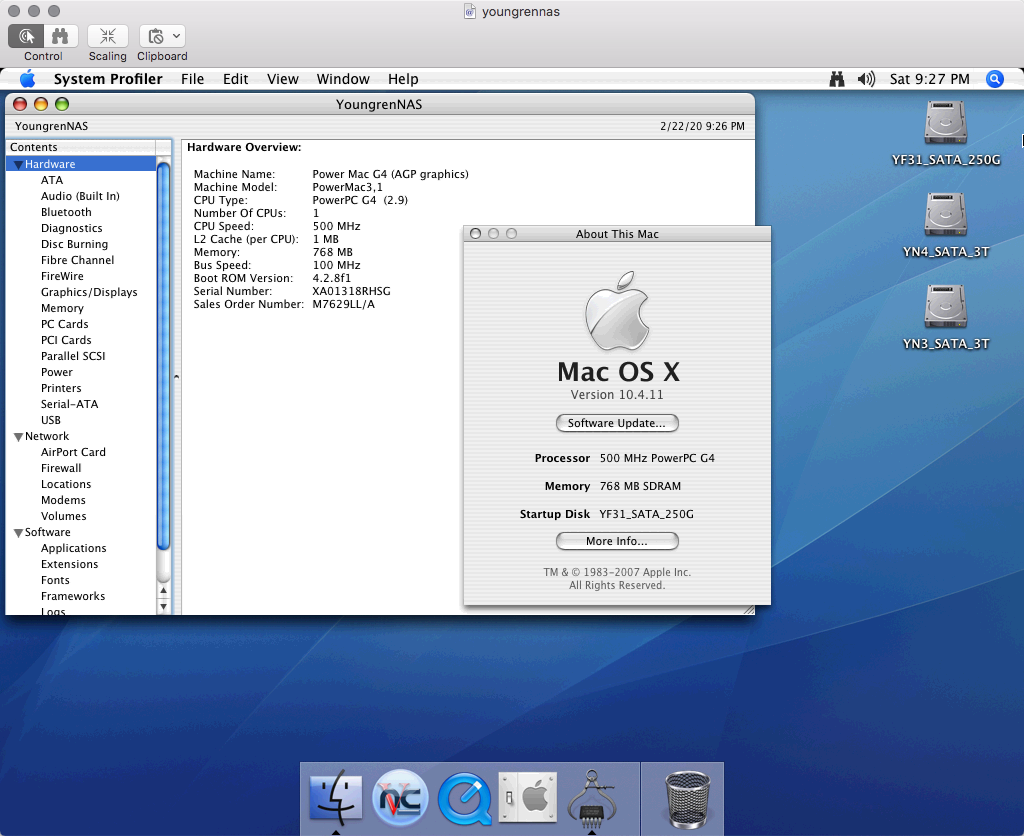This screenshot has width=1024, height=836.
Task: Select Diagnostics in Contents list
Action: pyautogui.click(x=72, y=228)
